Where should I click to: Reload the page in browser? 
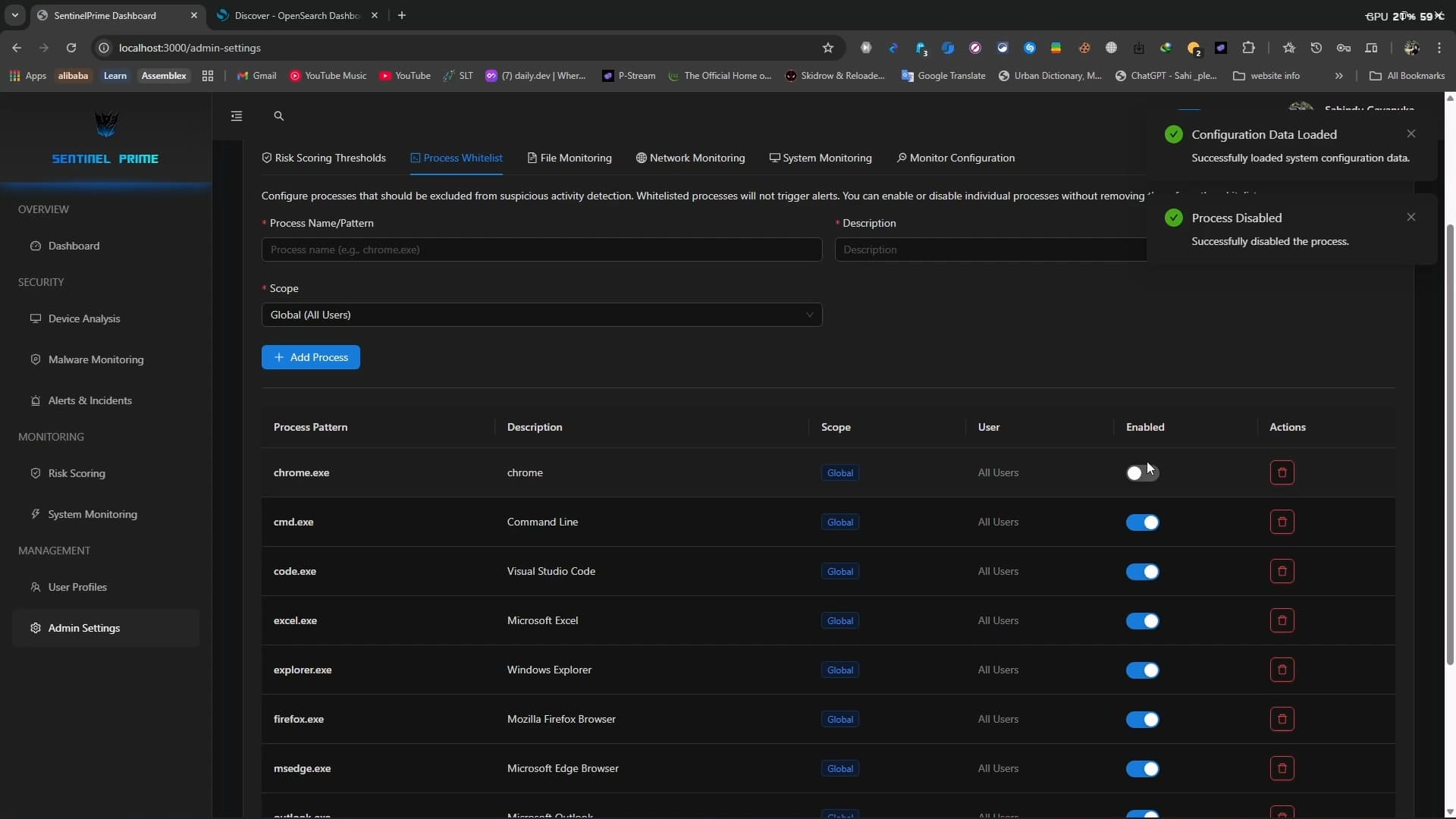pyautogui.click(x=71, y=48)
